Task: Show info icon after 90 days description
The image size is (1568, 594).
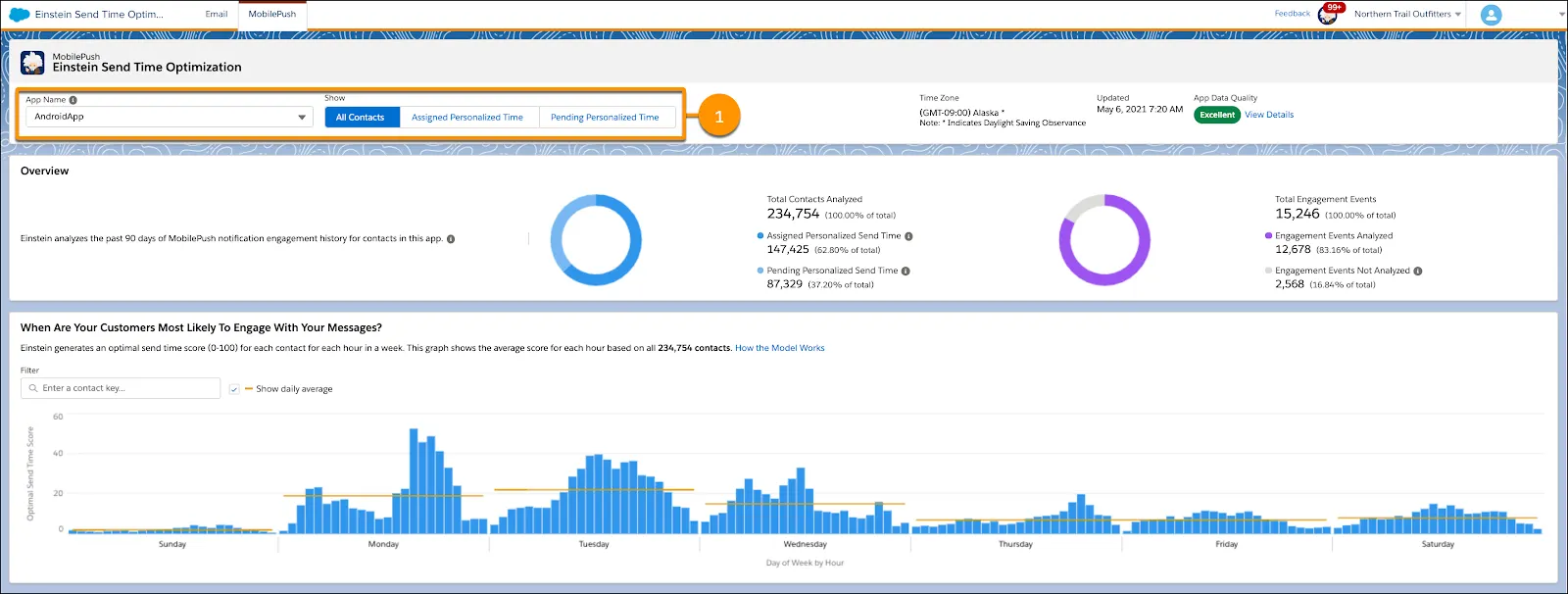Action: point(451,239)
